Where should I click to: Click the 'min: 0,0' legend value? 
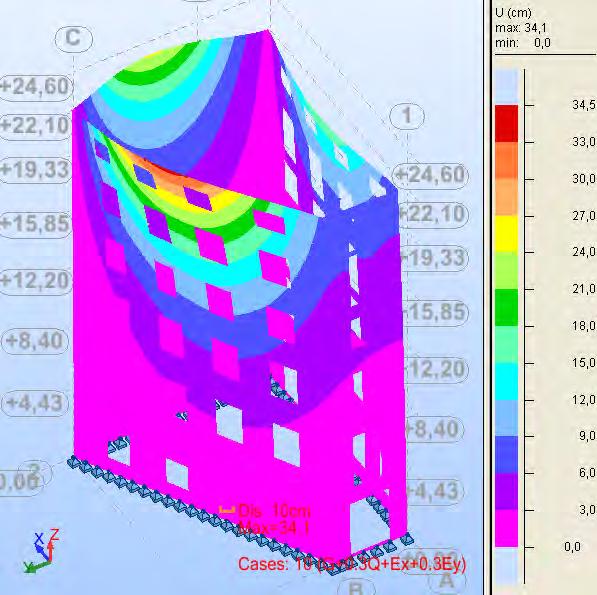(x=523, y=43)
